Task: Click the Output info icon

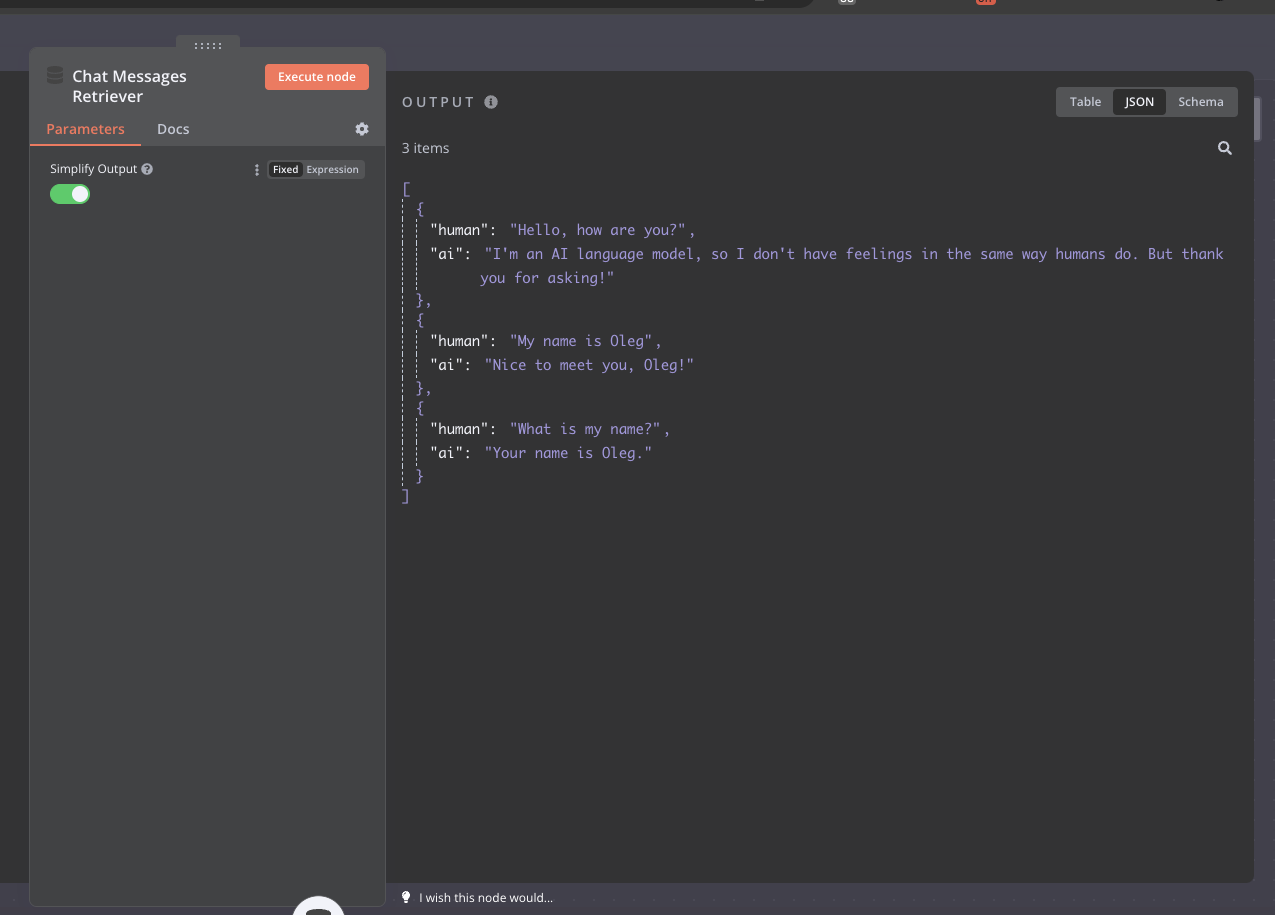Action: (x=491, y=102)
